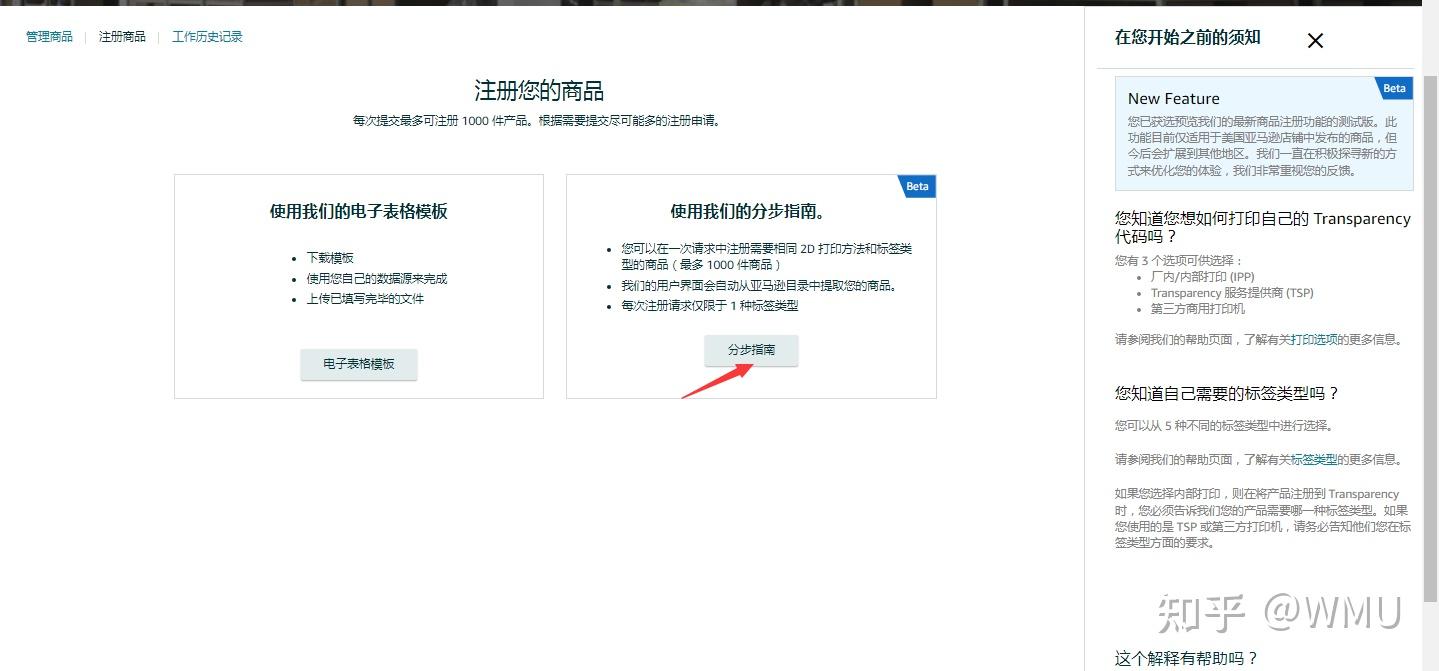Select the 使用我们的分步指南 card
1439x671 pixels.
pos(750,287)
